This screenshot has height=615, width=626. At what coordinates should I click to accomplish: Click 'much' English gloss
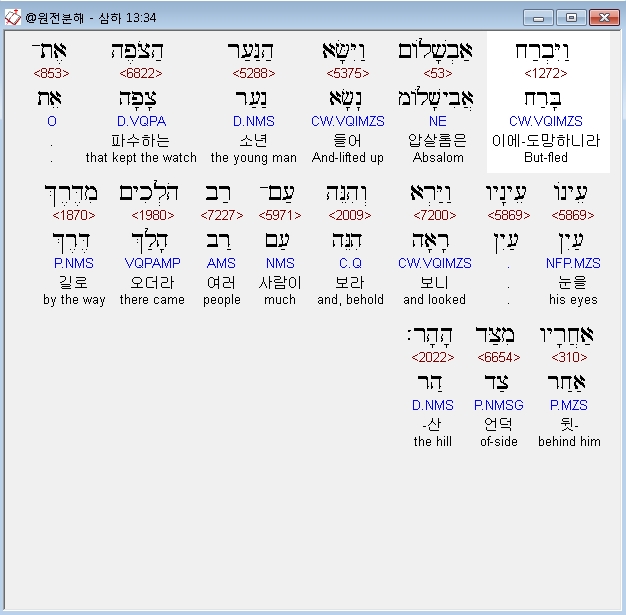280,300
